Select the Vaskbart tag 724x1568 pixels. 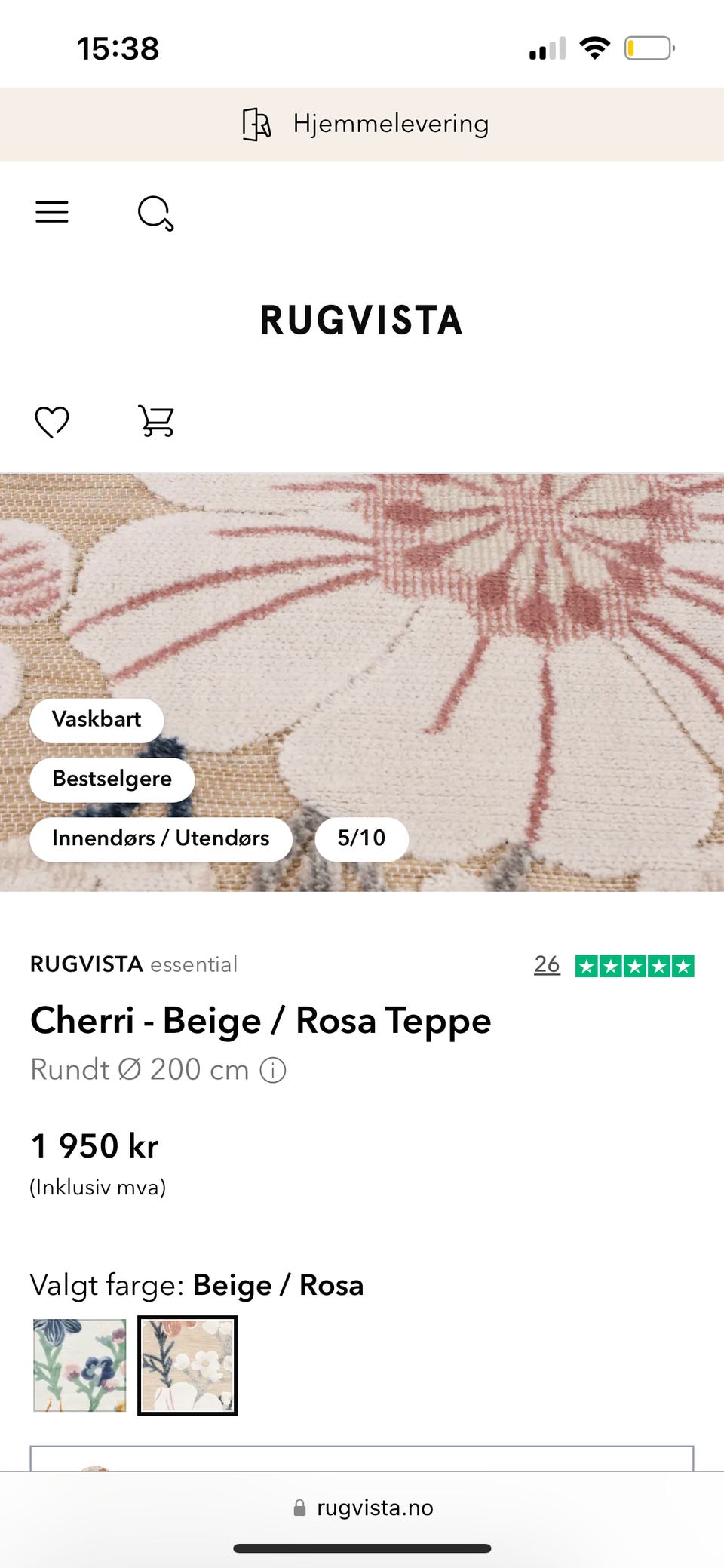click(97, 719)
